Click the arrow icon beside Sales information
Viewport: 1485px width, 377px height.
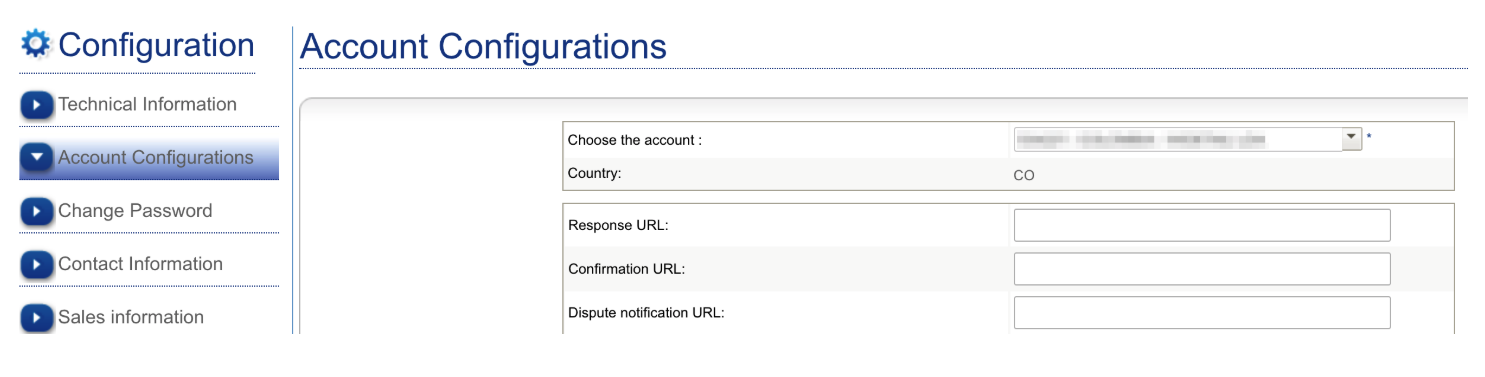click(x=36, y=318)
